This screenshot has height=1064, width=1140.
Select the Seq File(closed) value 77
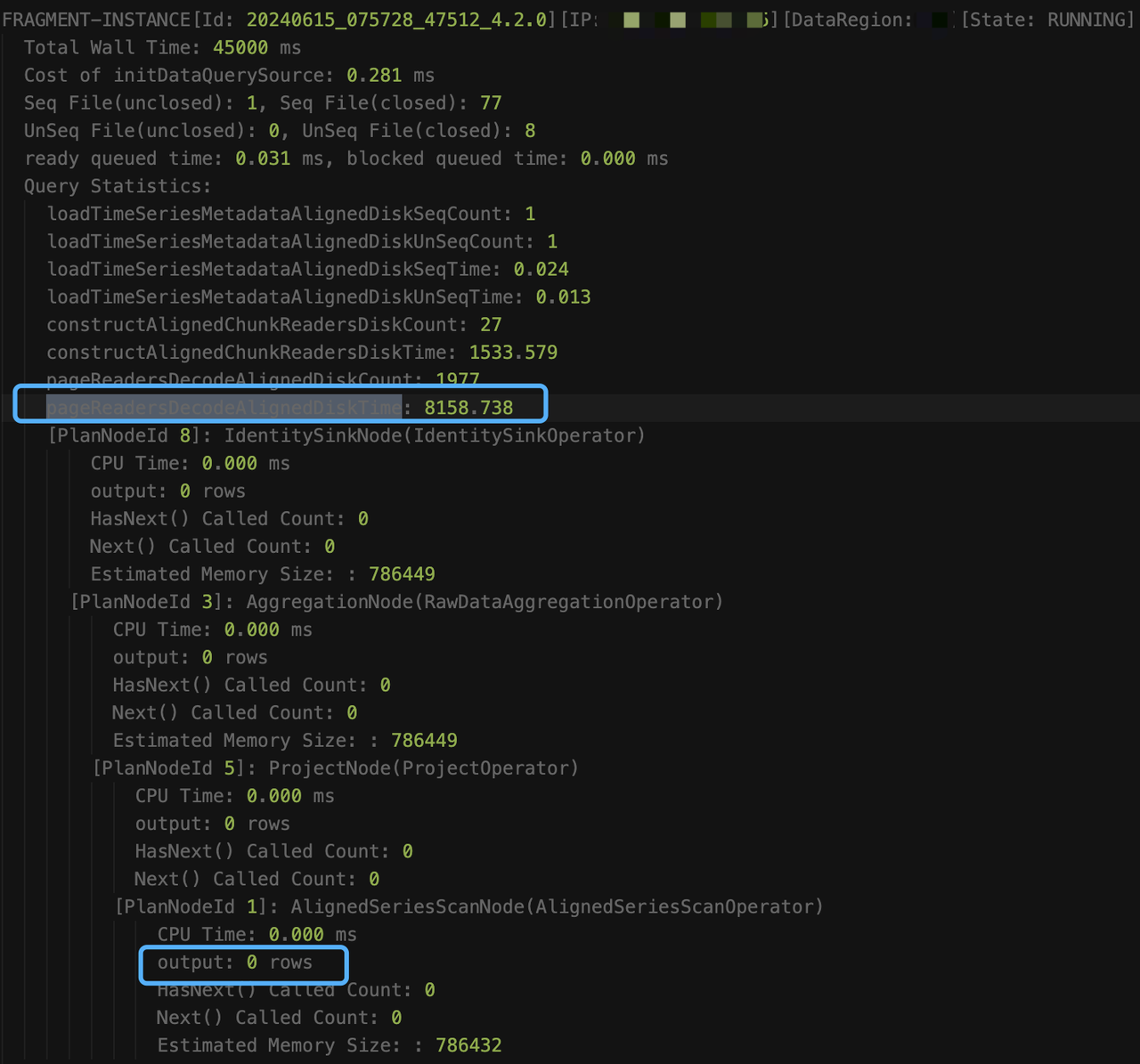click(491, 102)
